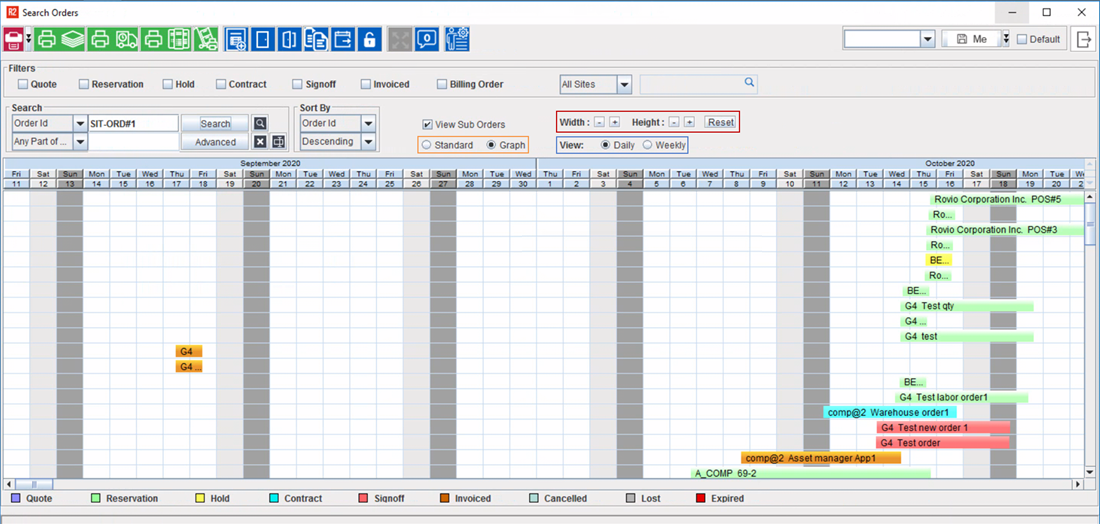This screenshot has width=1100, height=524.
Task: Select the Standard view radio button
Action: (427, 145)
